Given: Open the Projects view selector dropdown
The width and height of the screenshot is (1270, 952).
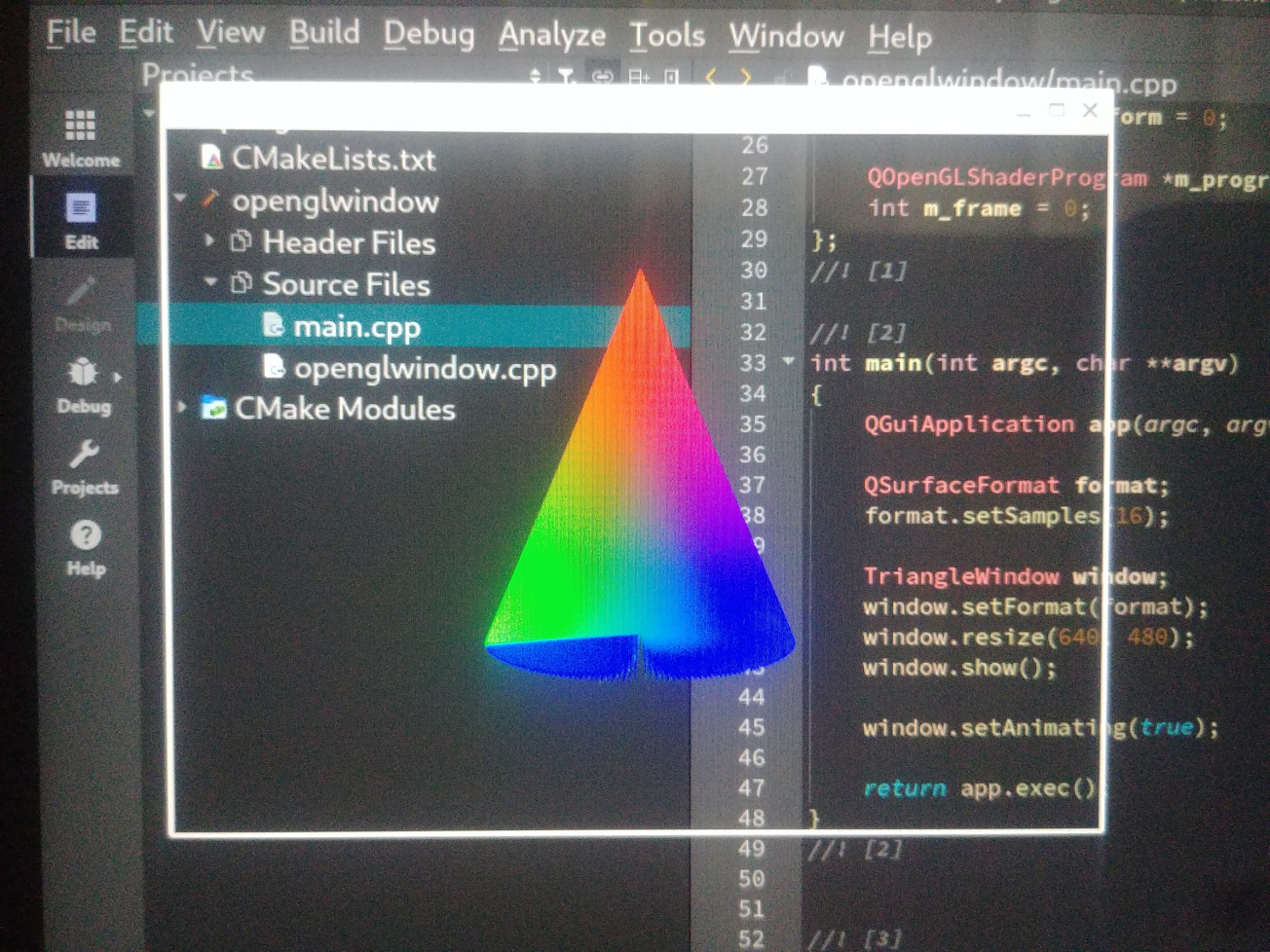Looking at the screenshot, I should click(535, 76).
